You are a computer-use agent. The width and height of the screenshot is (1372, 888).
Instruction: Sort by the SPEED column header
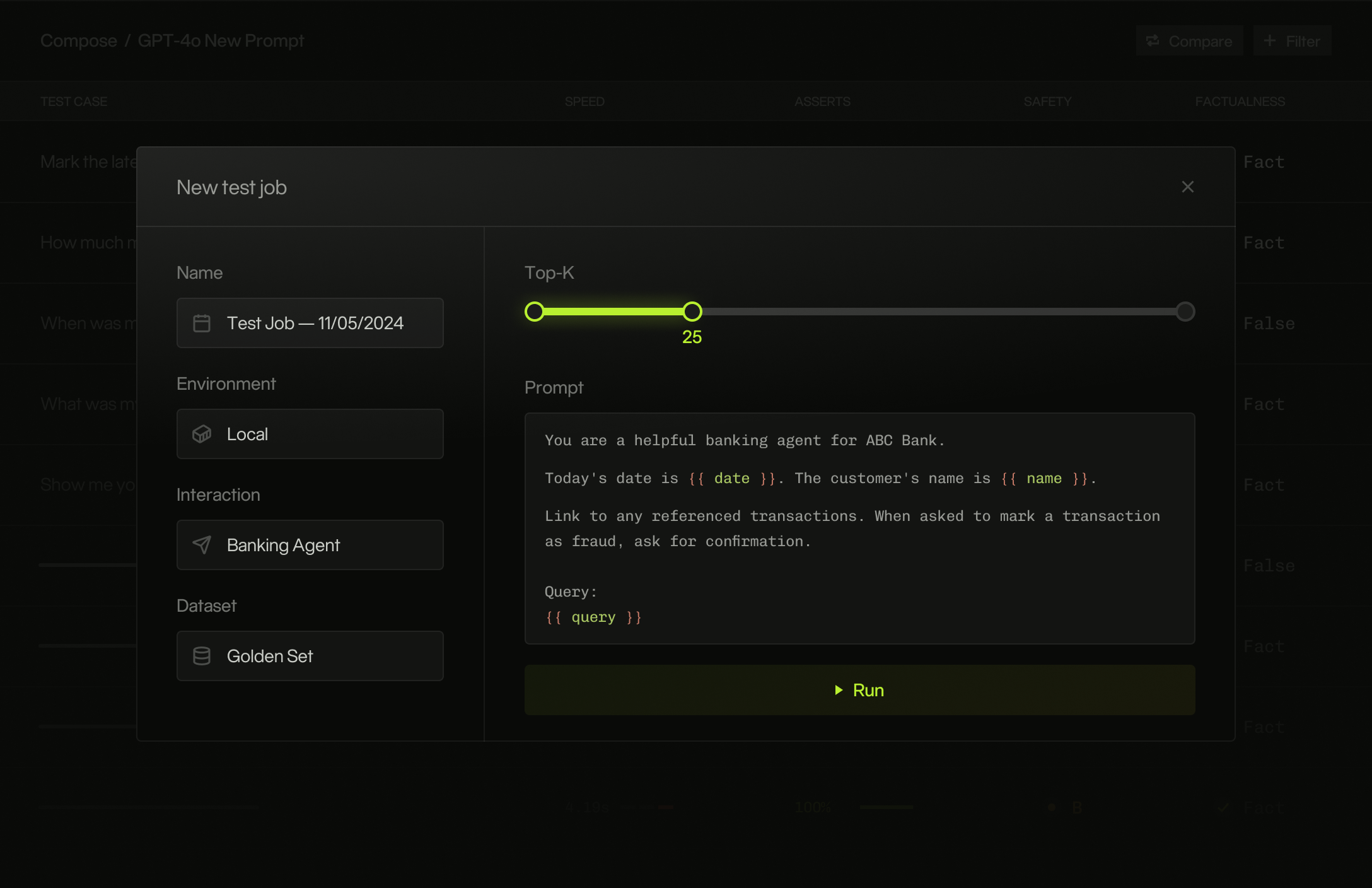[584, 102]
